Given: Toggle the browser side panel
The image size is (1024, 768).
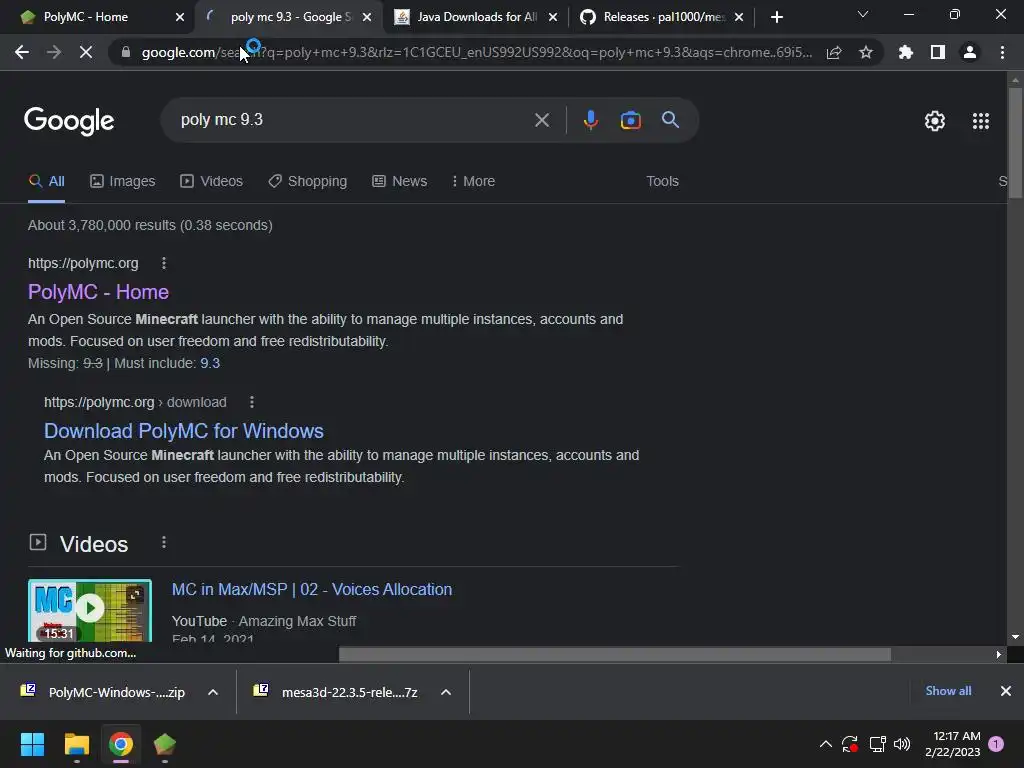Looking at the screenshot, I should 938,52.
